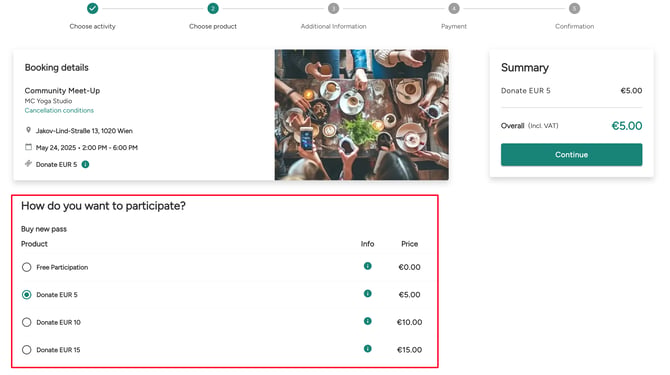Screen dimensions: 670x375
Task: Open the Payment step indicator
Action: (x=454, y=8)
